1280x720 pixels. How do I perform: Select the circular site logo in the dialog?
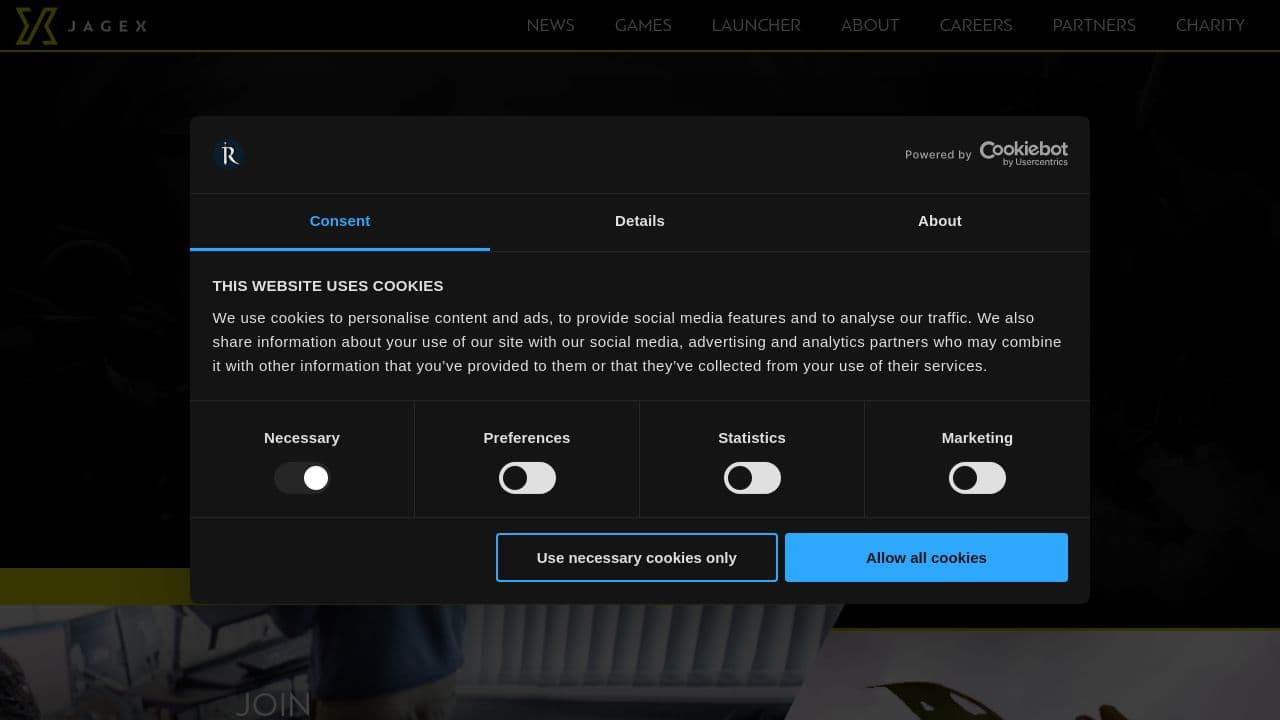(x=228, y=154)
